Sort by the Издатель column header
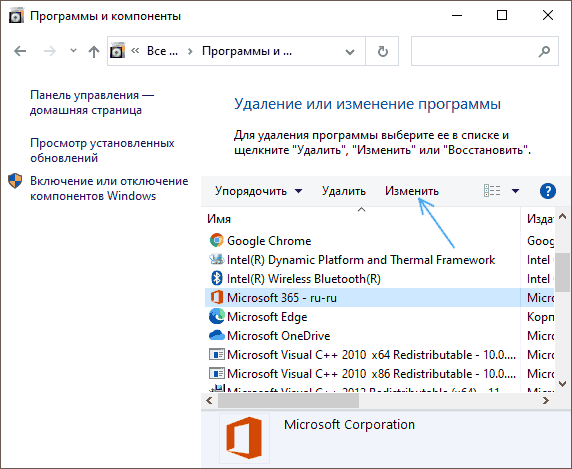Viewport: 572px width, 469px height. [x=540, y=219]
